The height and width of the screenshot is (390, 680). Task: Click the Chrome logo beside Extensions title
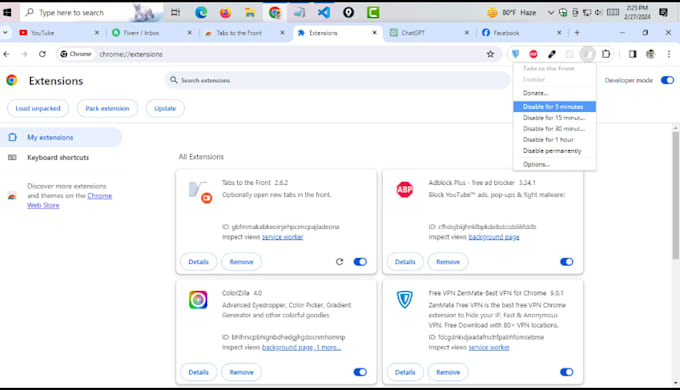[12, 80]
